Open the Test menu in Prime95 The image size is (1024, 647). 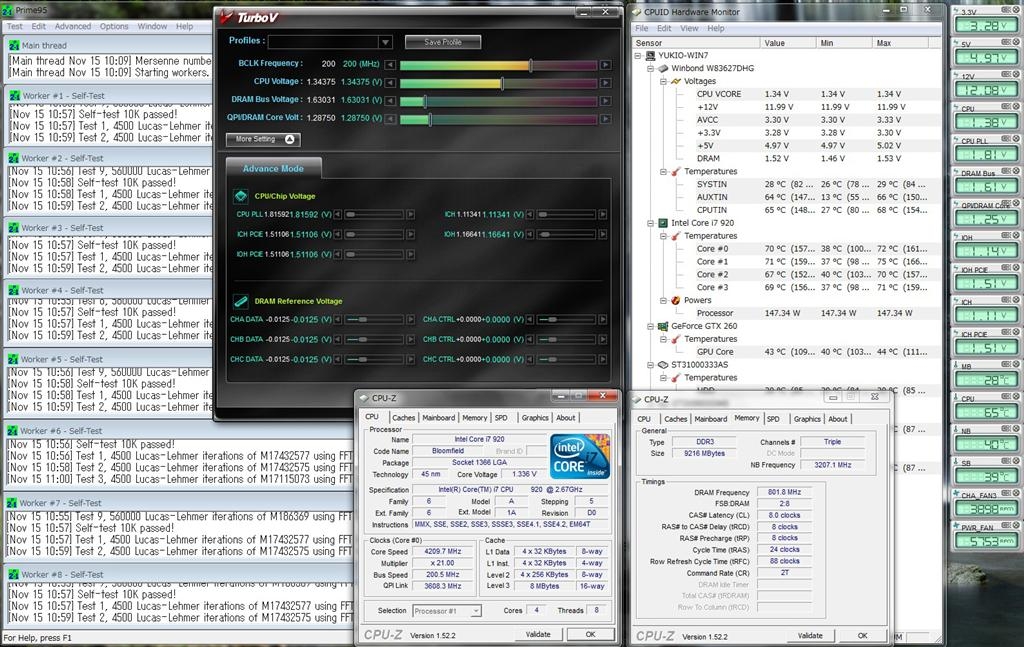[14, 26]
